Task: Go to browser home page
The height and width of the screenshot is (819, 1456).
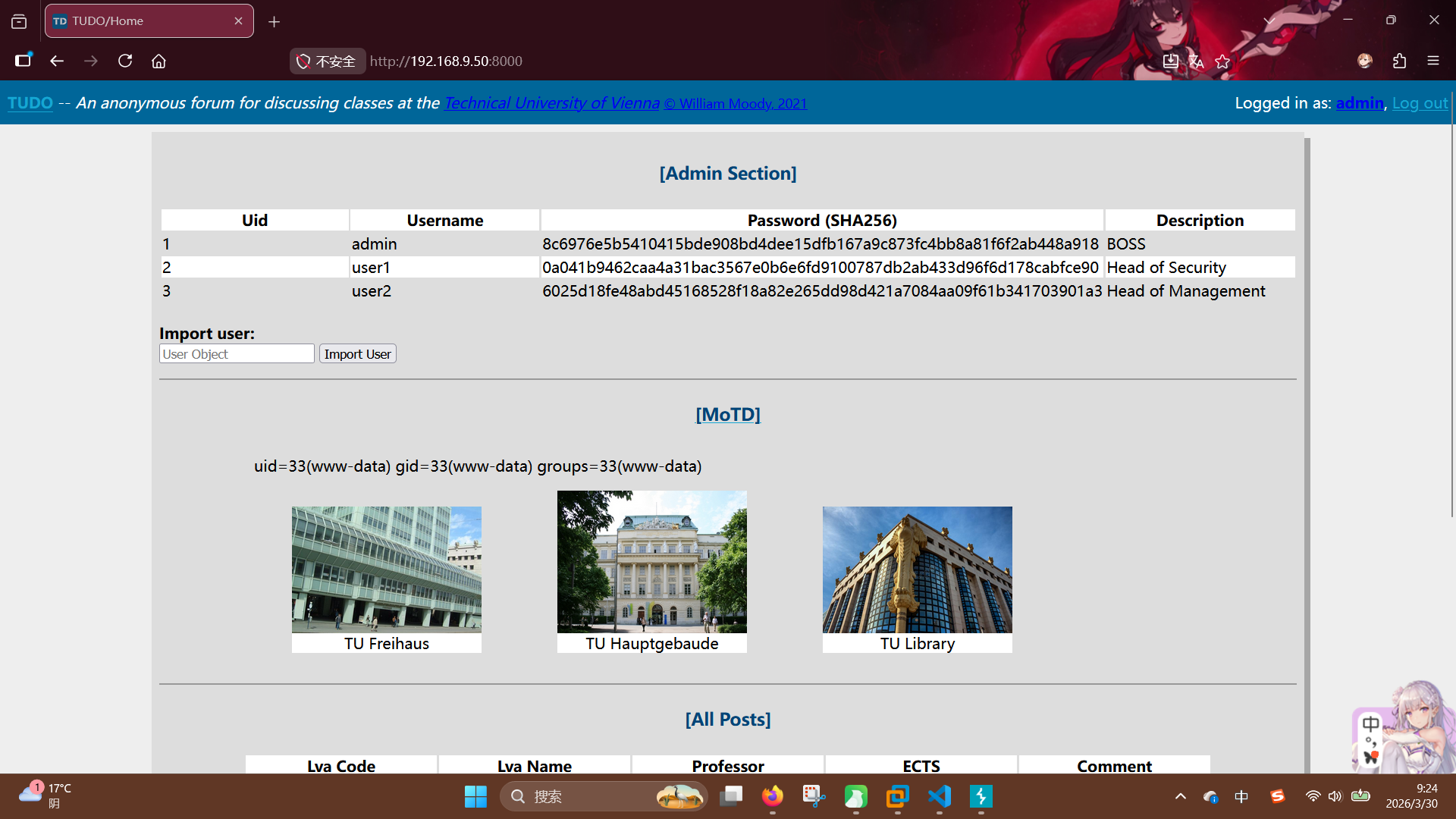Action: 158,61
